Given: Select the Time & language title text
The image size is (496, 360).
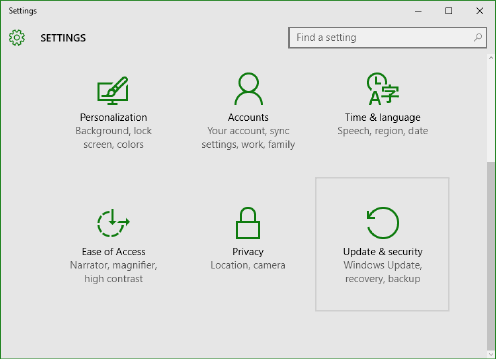Looking at the screenshot, I should click(x=383, y=117).
